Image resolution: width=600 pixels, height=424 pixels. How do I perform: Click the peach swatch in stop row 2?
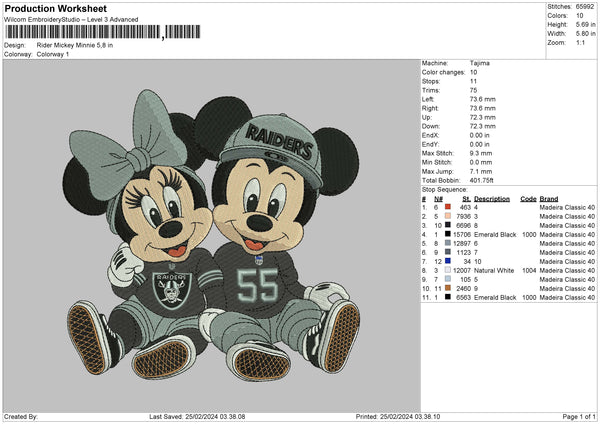point(448,216)
